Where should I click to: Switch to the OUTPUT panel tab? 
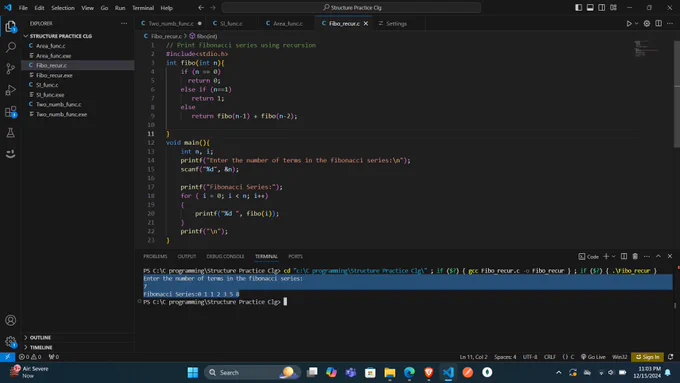[x=186, y=256]
